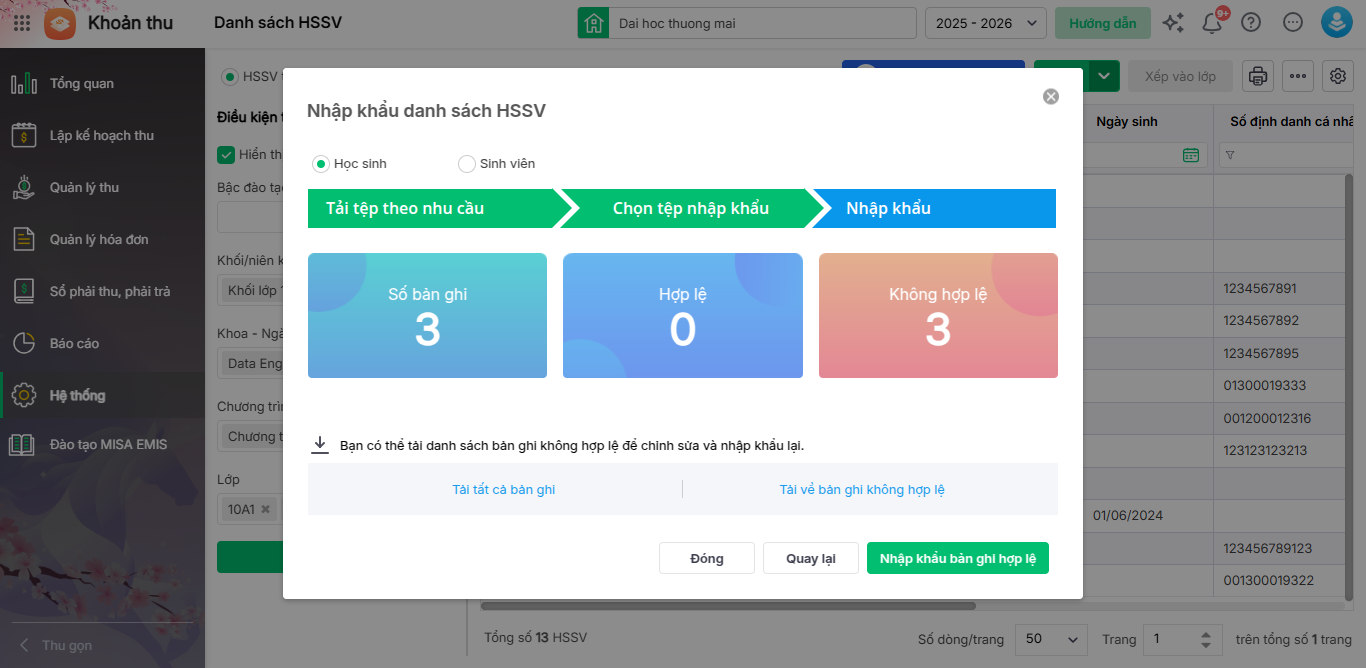Close the Nhập khẩu danh sách HSSV dialog
This screenshot has width=1366, height=668.
coord(1050,97)
